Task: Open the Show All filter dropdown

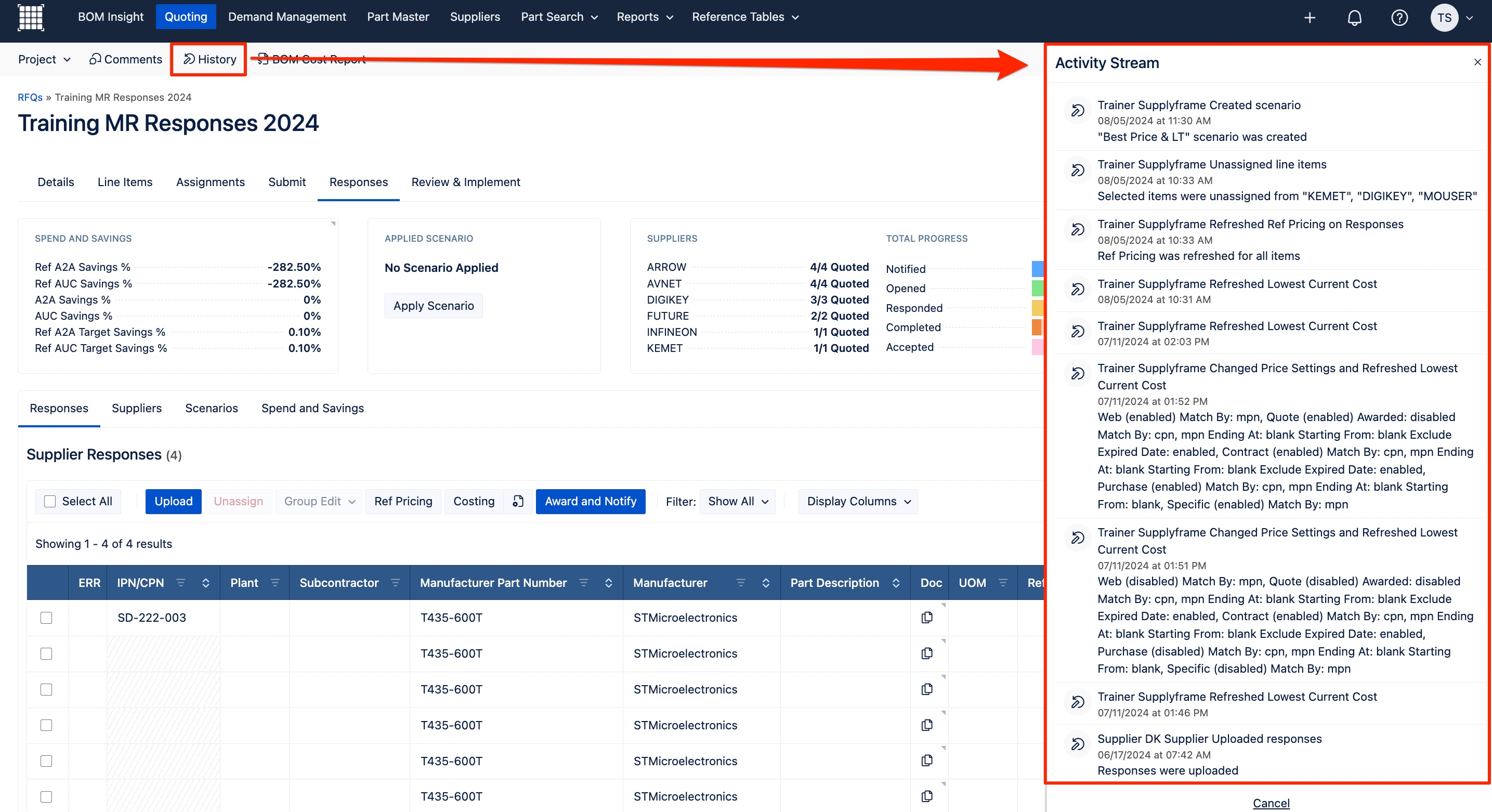Action: [737, 501]
